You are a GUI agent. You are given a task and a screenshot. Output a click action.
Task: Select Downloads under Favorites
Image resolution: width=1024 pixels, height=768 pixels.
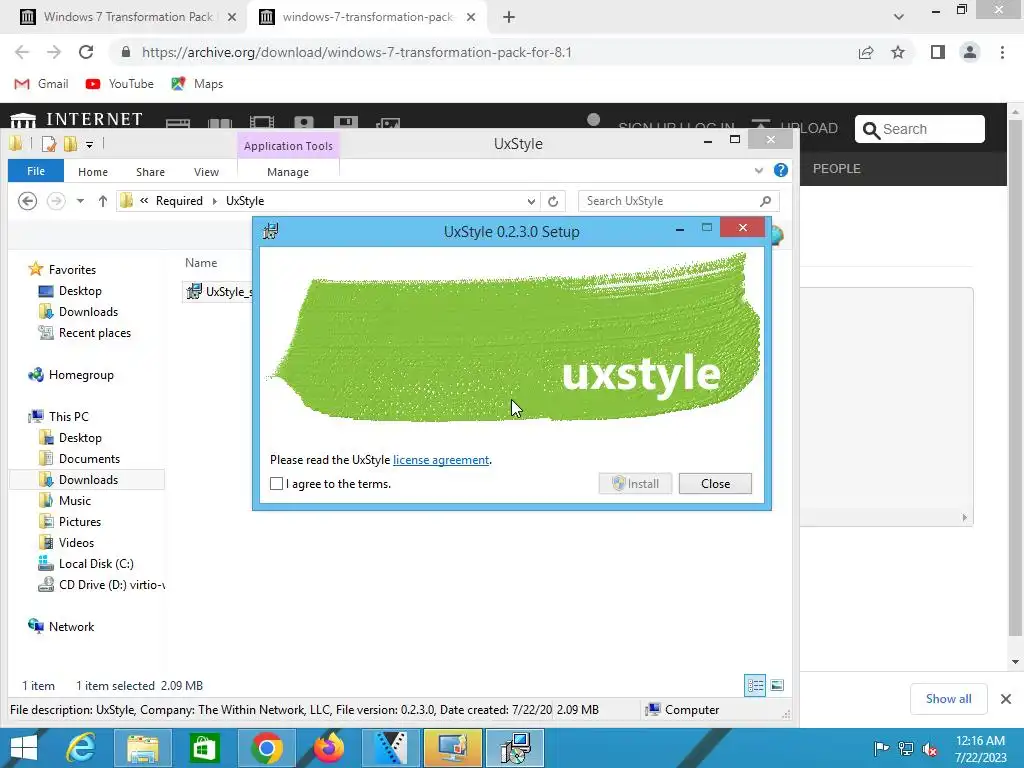point(88,312)
